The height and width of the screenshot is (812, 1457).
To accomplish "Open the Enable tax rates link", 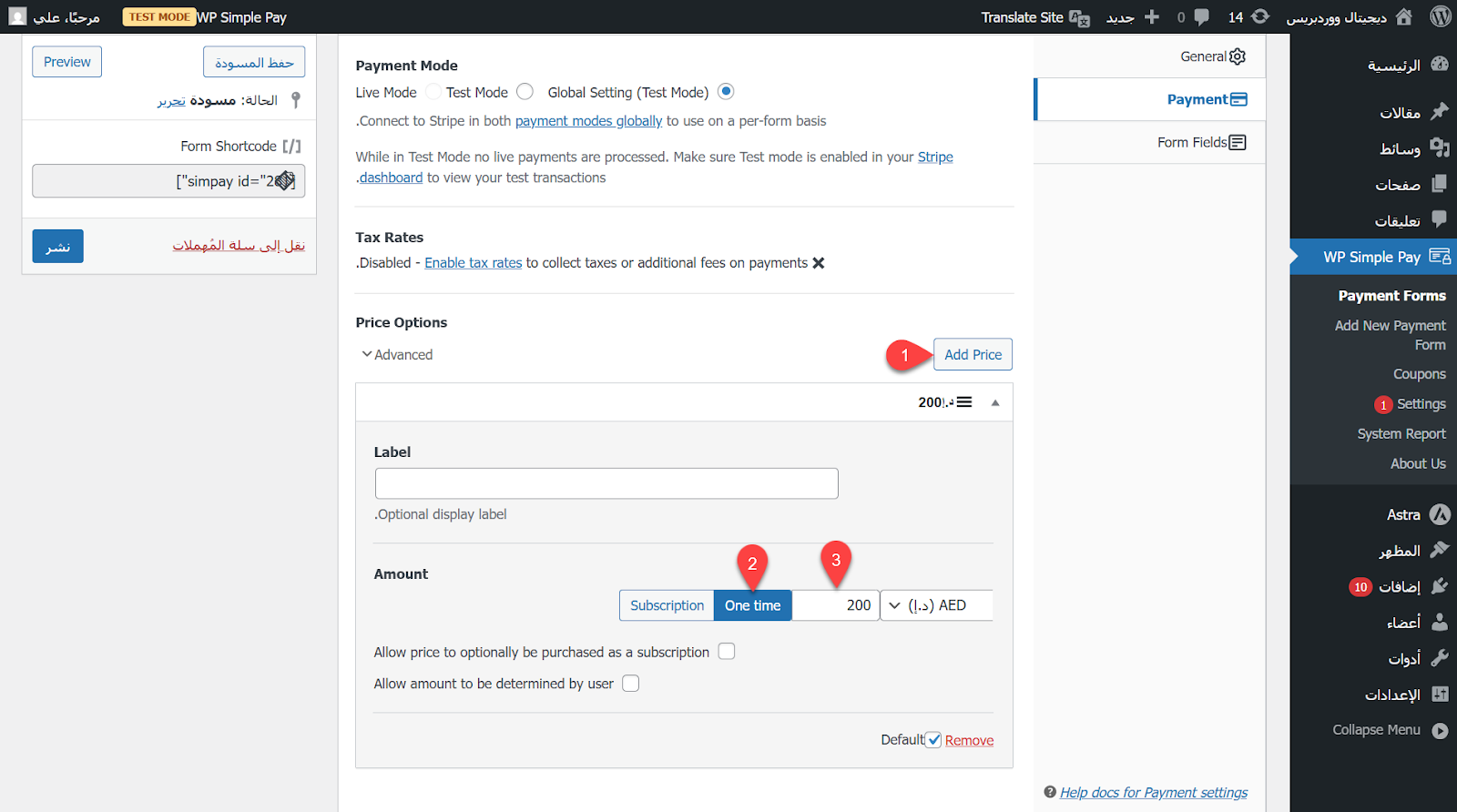I will click(x=473, y=263).
